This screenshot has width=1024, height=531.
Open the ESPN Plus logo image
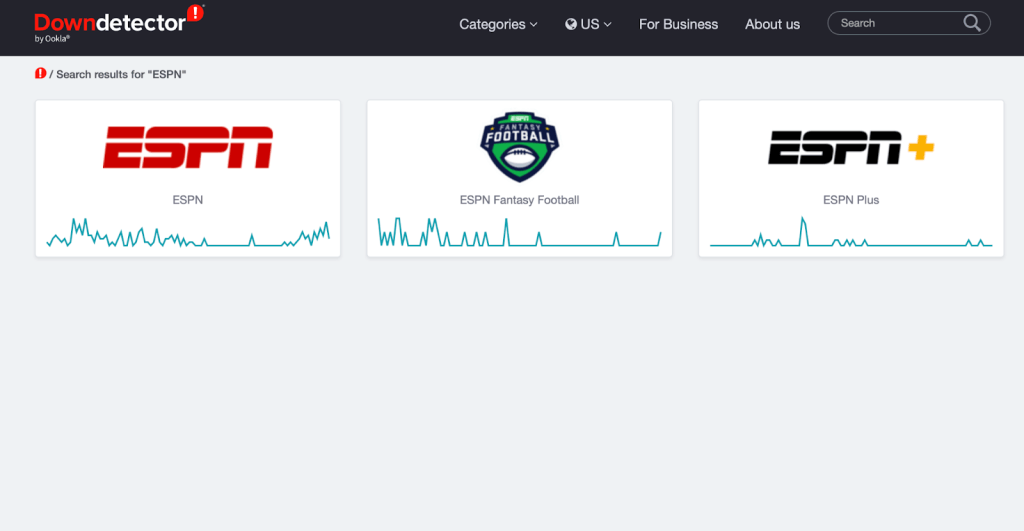(851, 148)
